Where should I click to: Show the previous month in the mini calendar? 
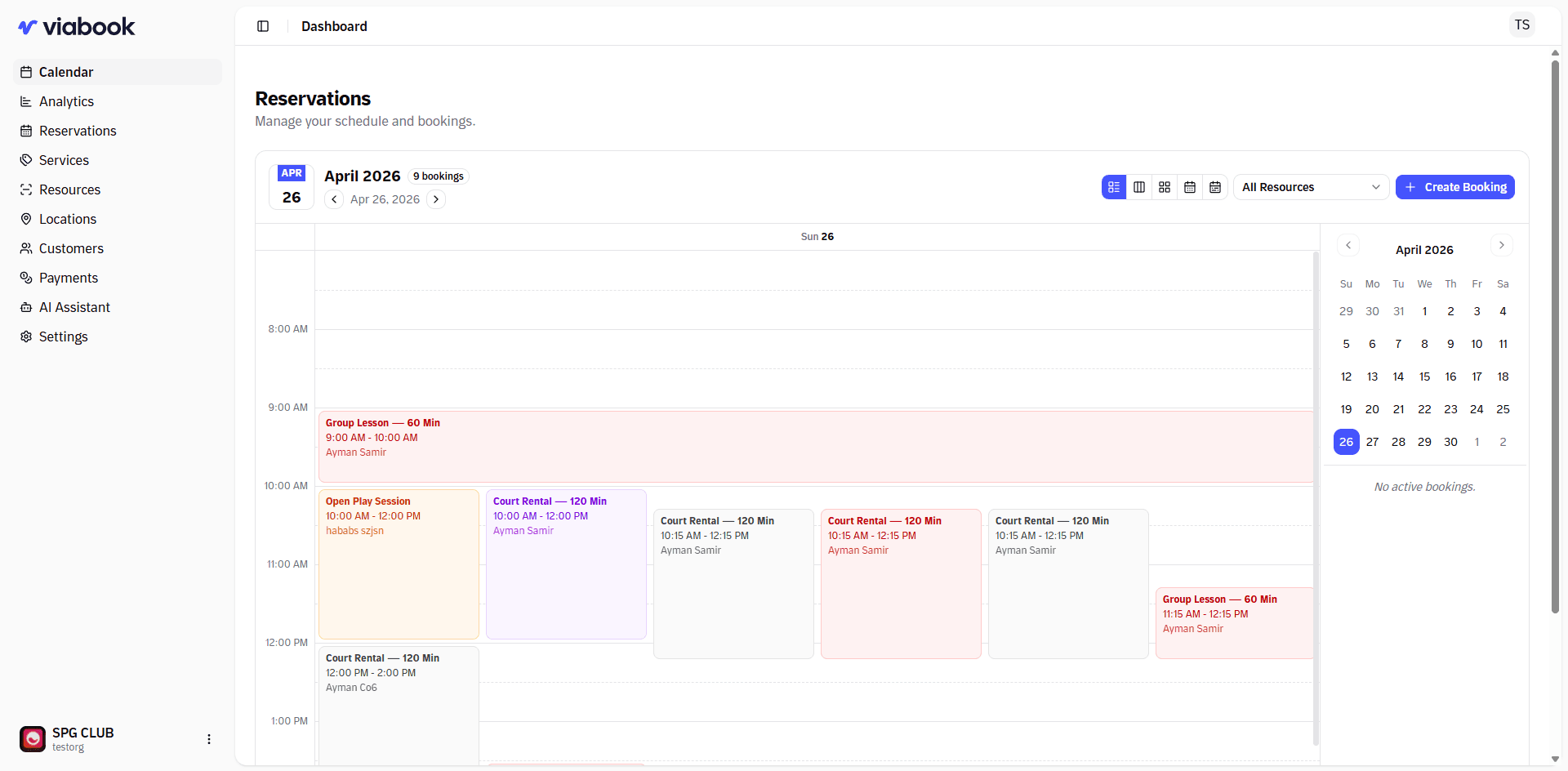pyautogui.click(x=1348, y=245)
